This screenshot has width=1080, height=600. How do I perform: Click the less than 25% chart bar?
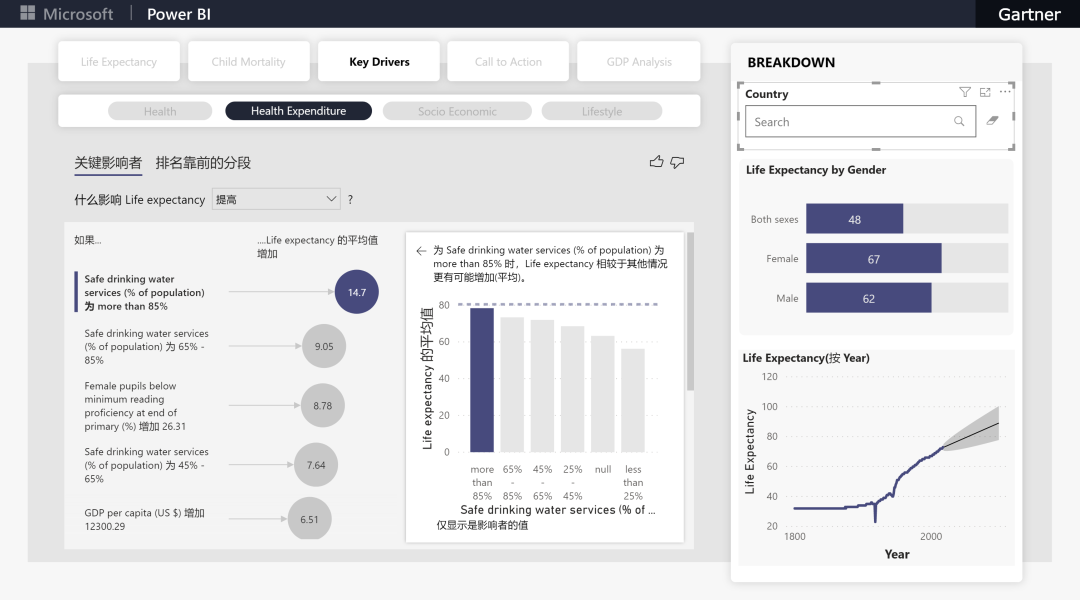(x=633, y=400)
